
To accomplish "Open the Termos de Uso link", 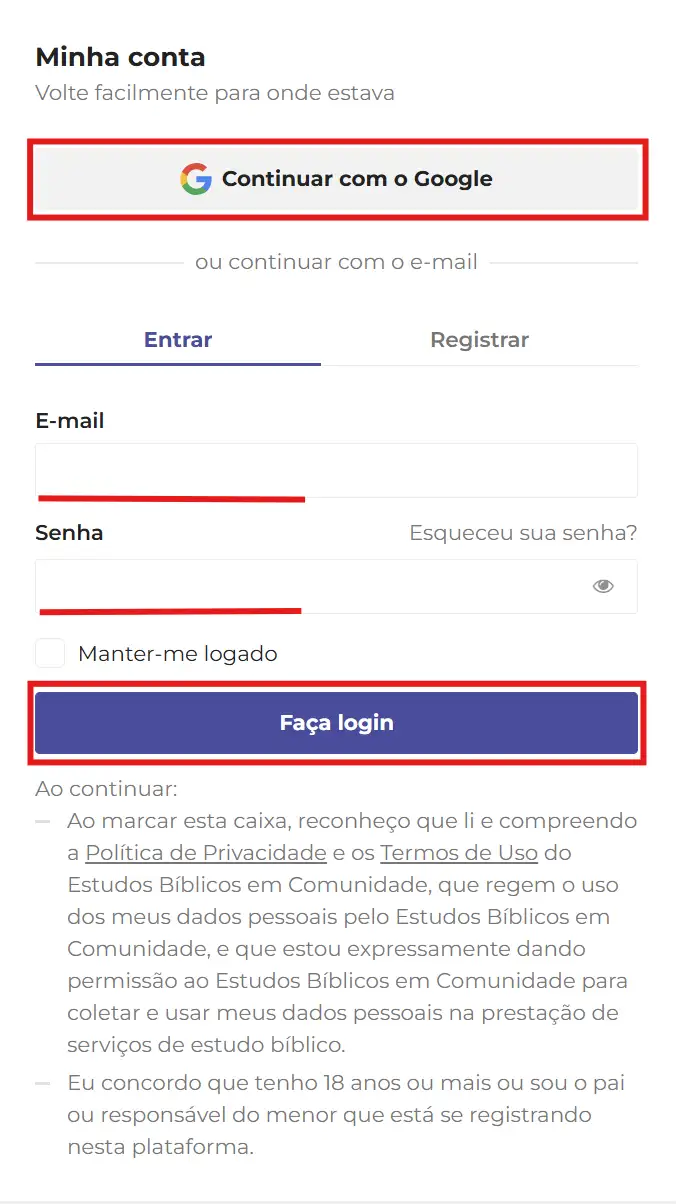I will pyautogui.click(x=459, y=853).
